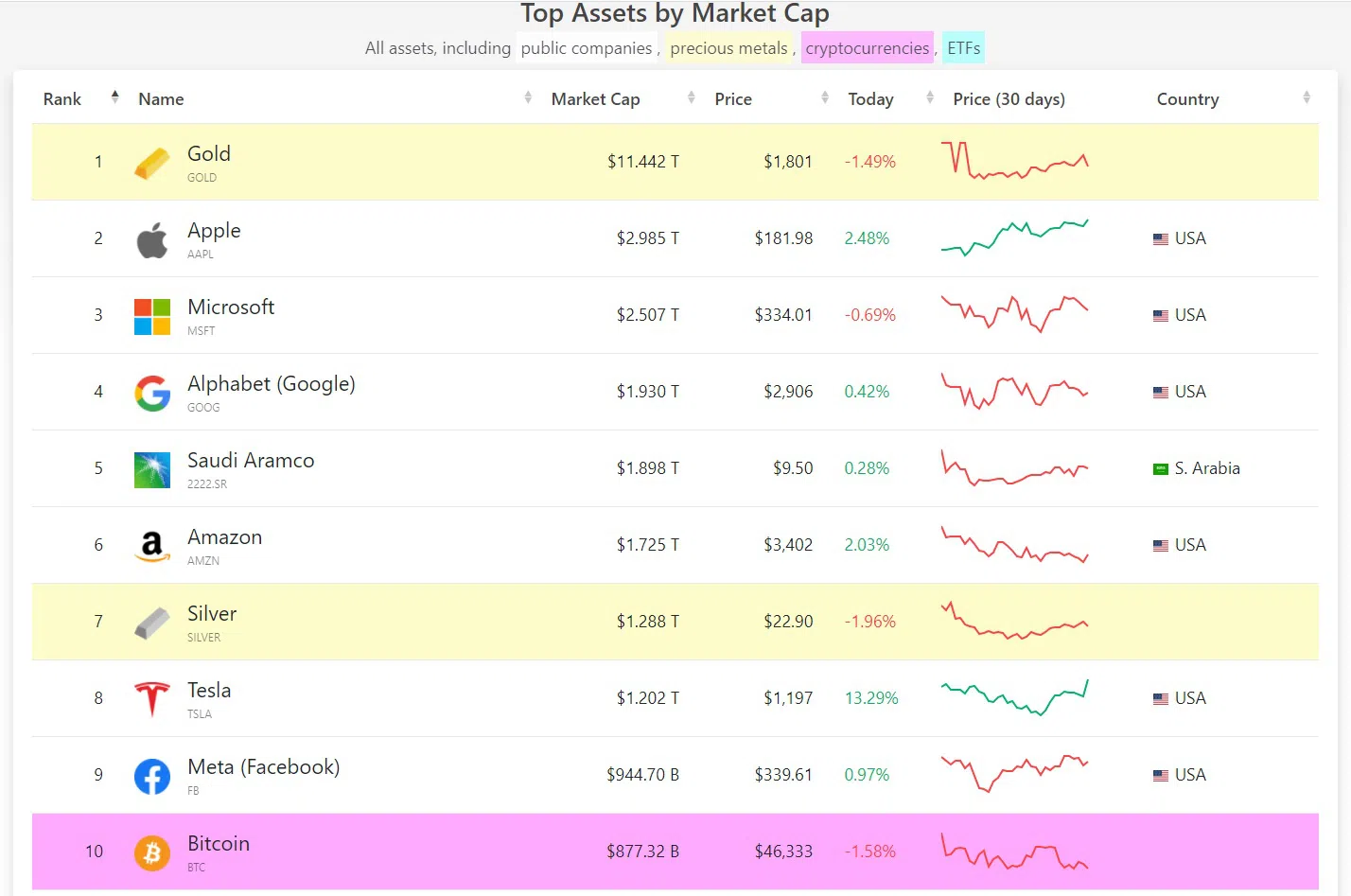Click the Microsoft logo icon

151,317
